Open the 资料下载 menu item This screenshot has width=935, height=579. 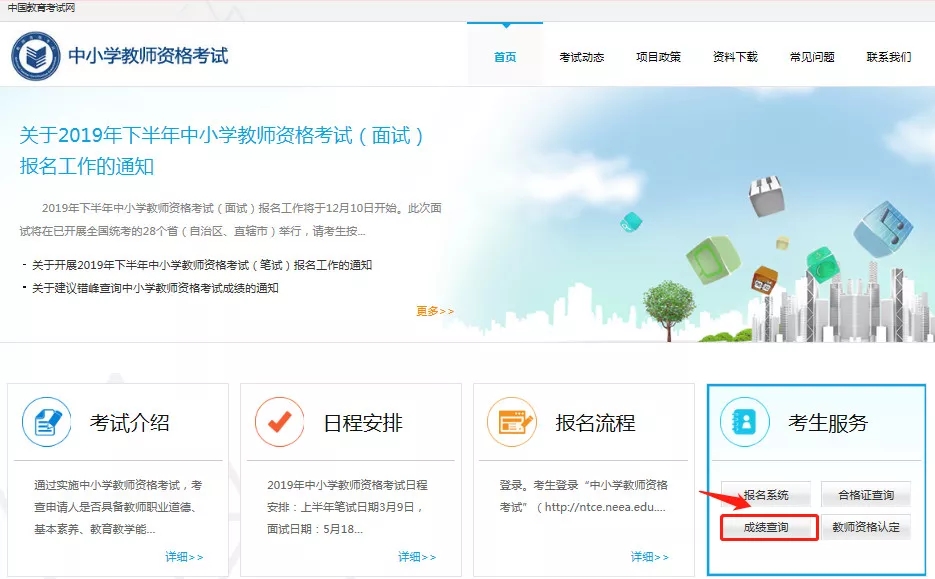coord(736,57)
